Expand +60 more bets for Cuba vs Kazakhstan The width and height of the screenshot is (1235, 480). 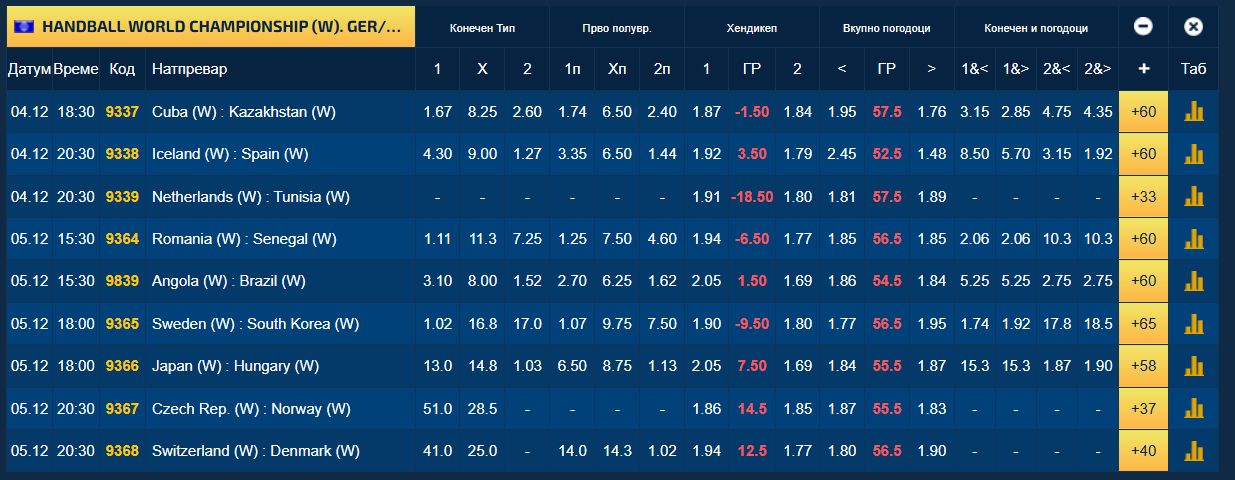pos(1143,112)
